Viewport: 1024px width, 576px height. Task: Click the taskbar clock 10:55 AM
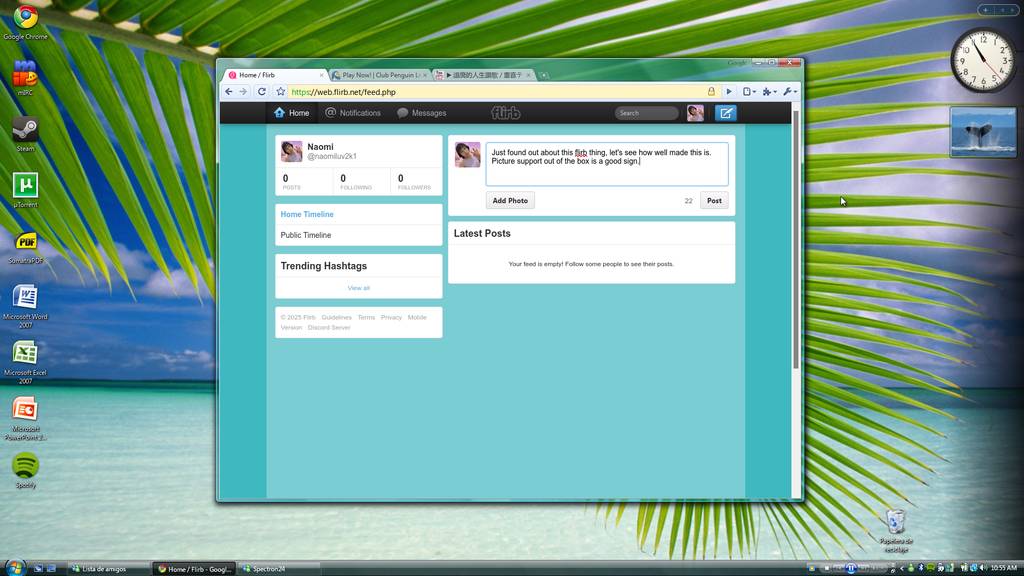tap(1004, 568)
